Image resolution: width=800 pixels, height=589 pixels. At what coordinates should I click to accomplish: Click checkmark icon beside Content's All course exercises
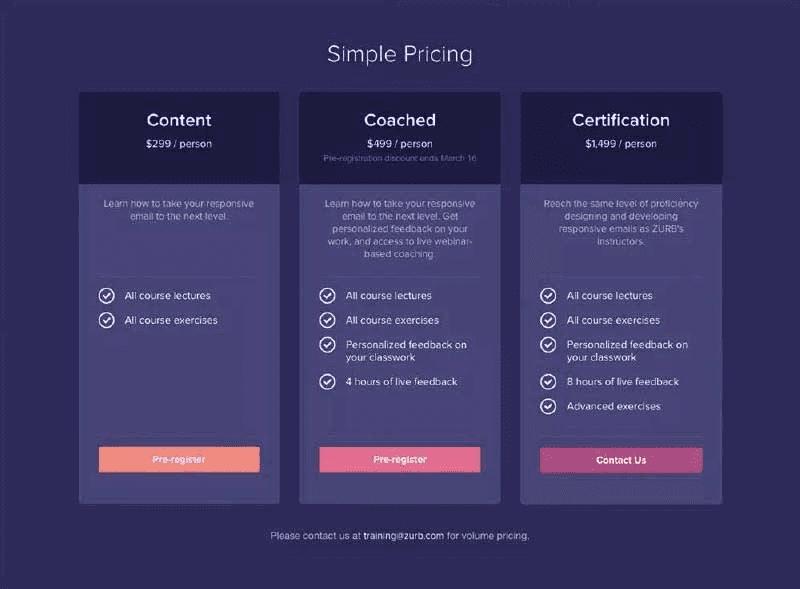tap(106, 320)
